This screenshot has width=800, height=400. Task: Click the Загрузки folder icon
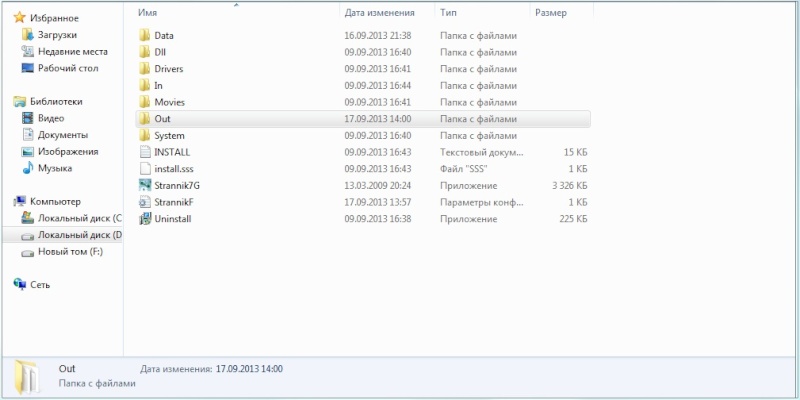pos(28,35)
